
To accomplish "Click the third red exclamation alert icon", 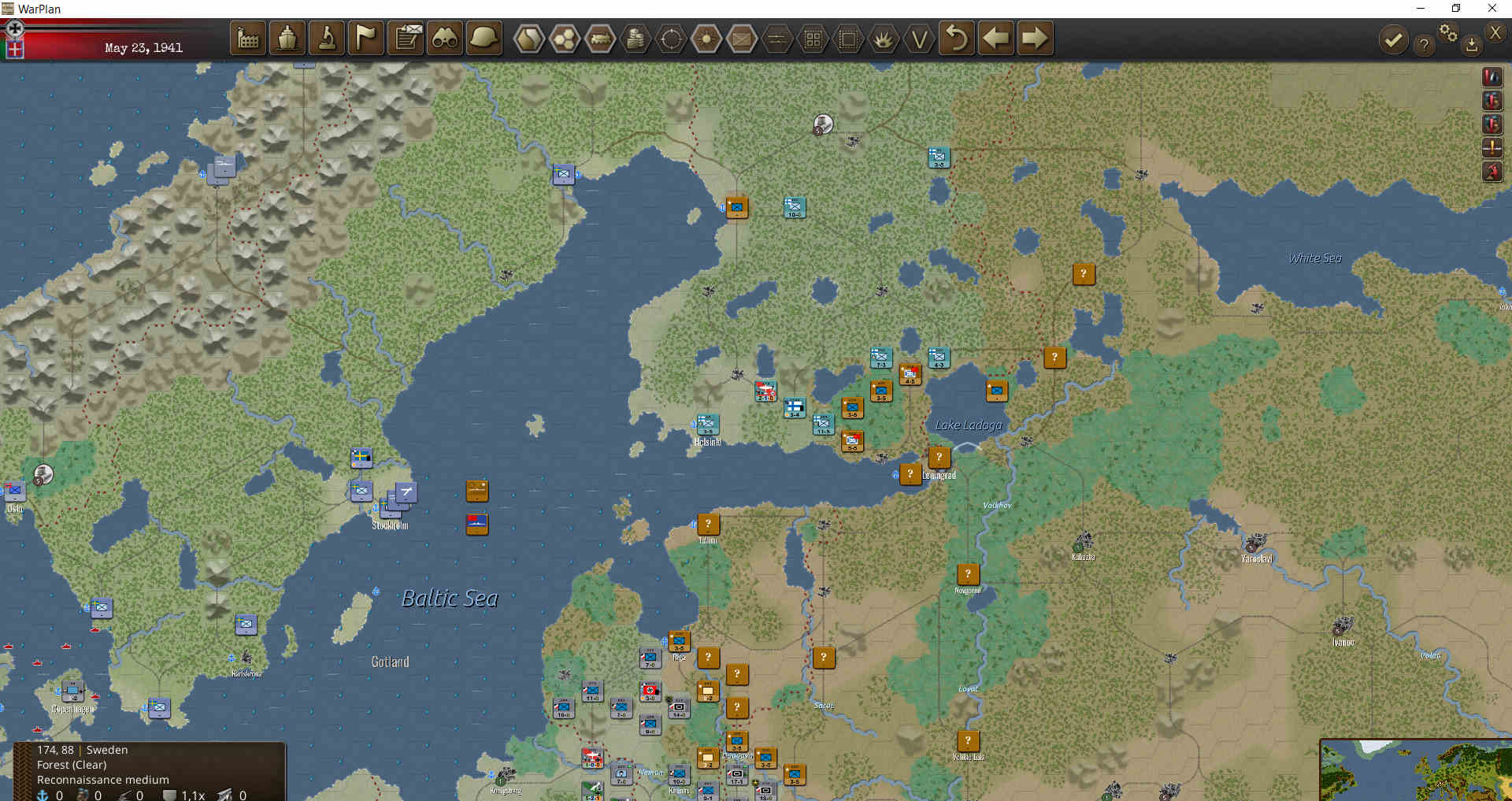I will tap(1492, 124).
